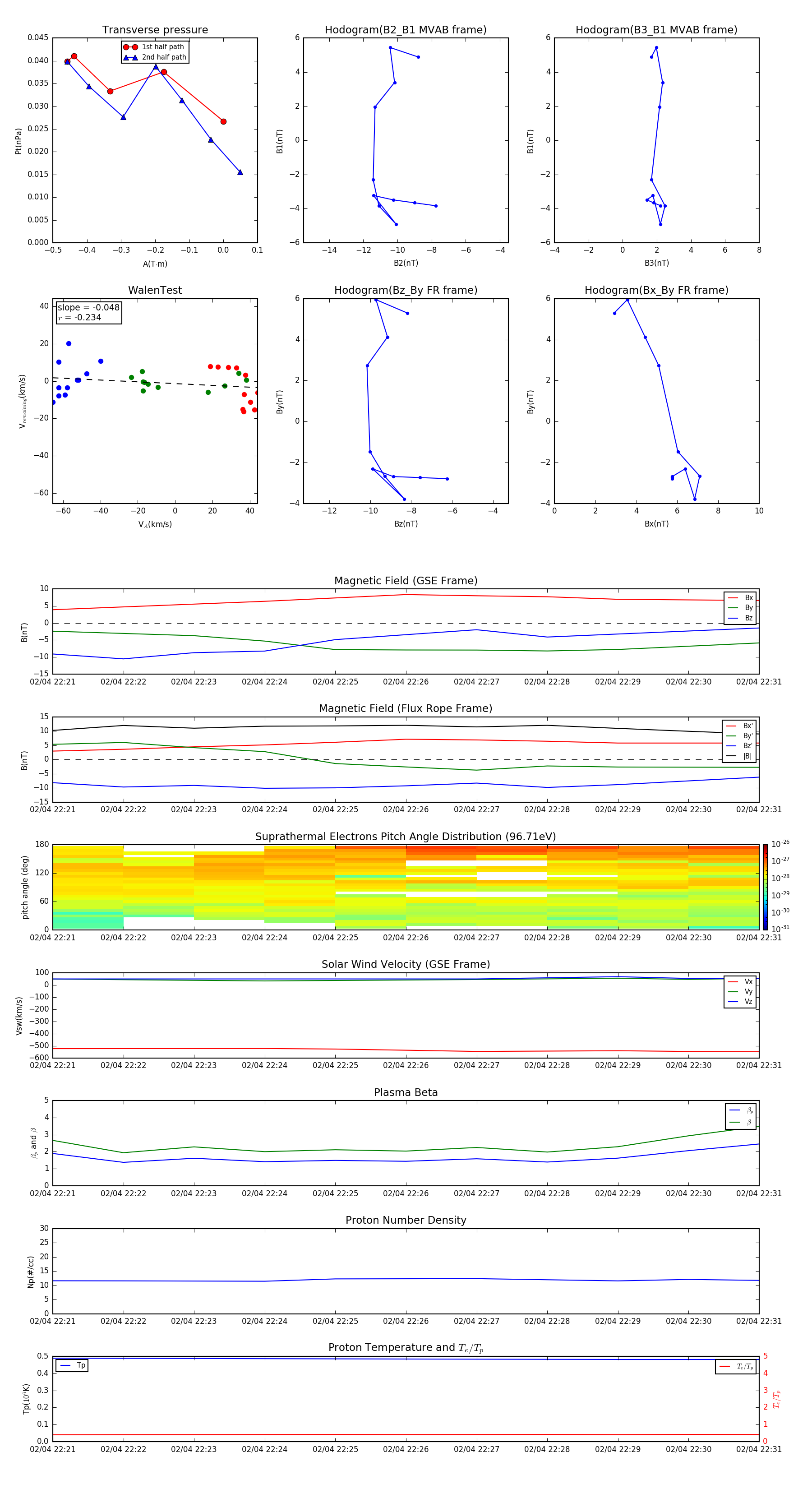Viewport: 812px width, 1489px height.
Task: Click the 'Plasma Beta' plot title
Action: tap(406, 1092)
